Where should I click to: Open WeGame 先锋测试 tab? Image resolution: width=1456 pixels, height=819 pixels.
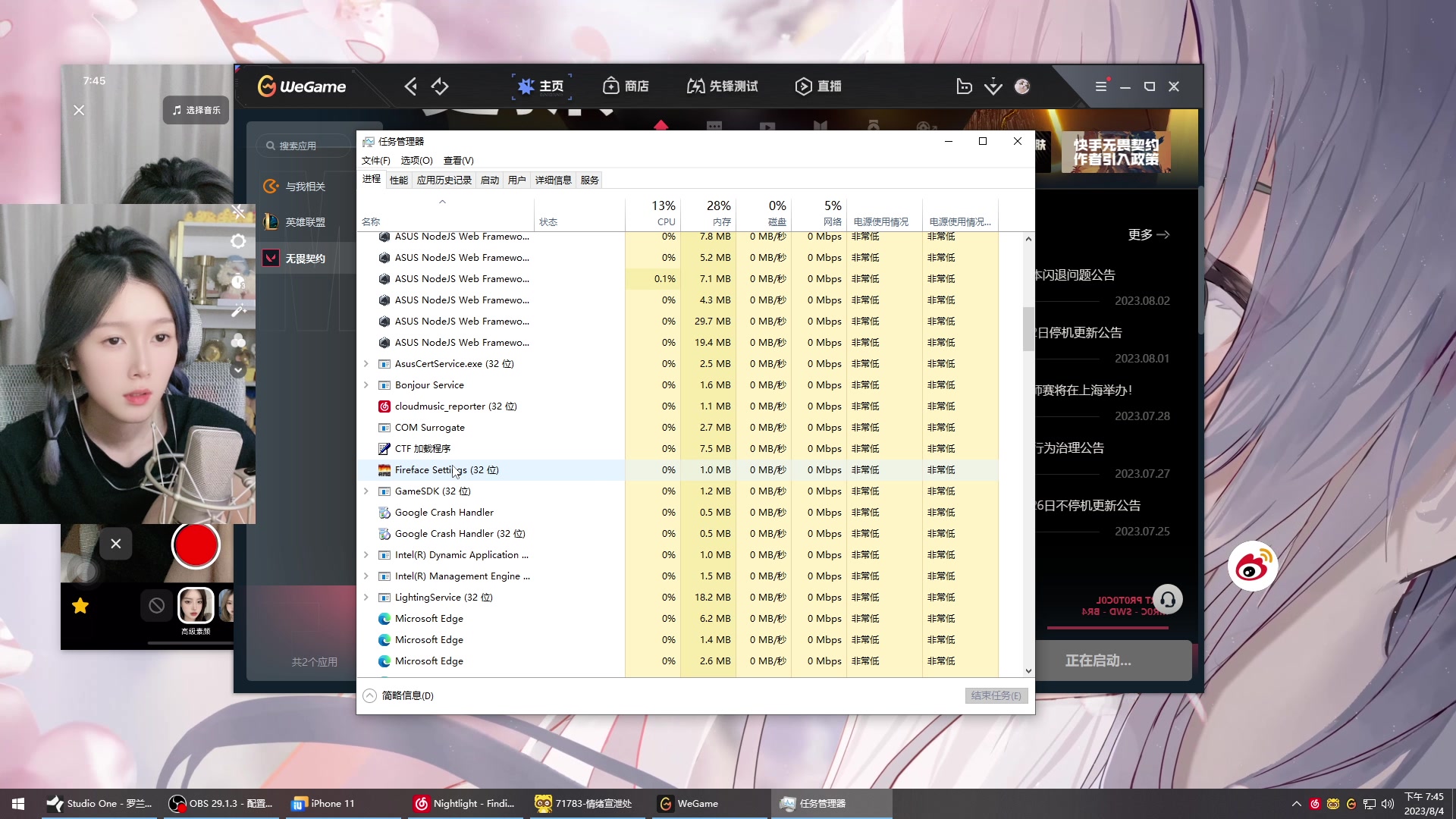722,86
